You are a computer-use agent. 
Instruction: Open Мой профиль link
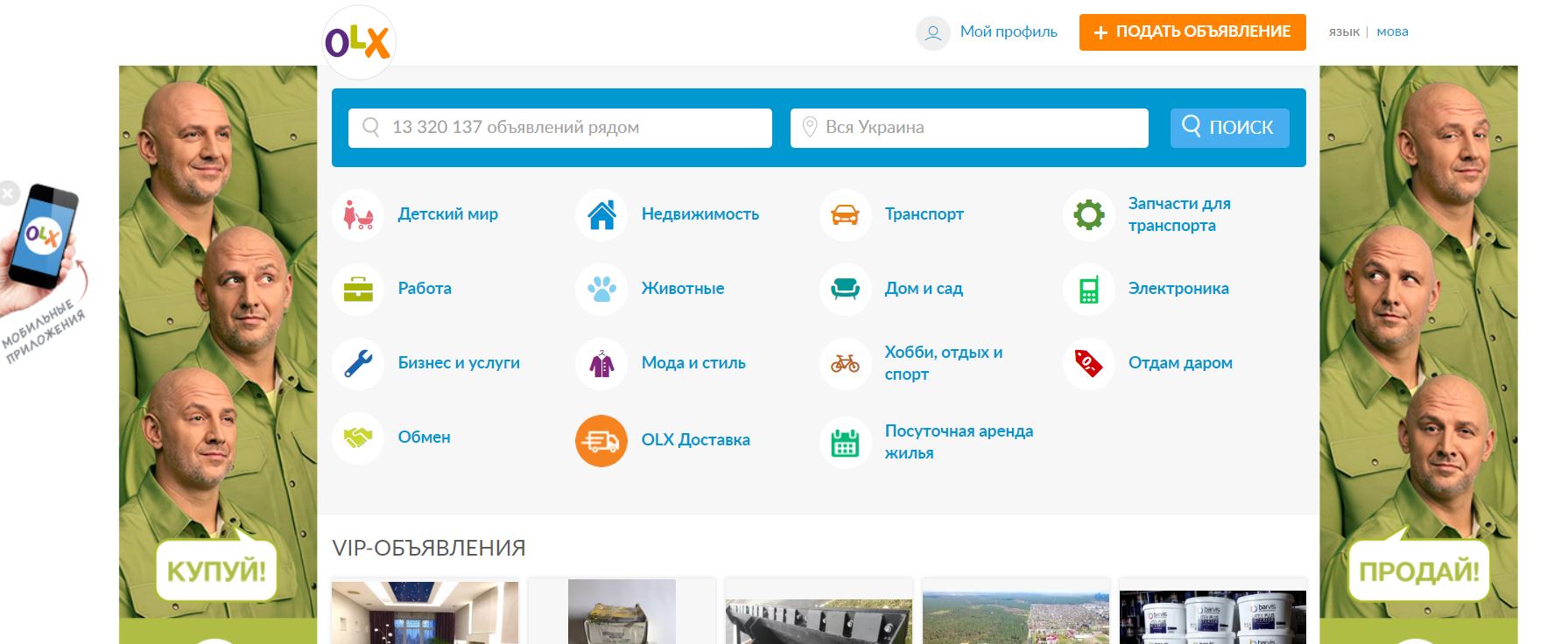pyautogui.click(x=1009, y=31)
